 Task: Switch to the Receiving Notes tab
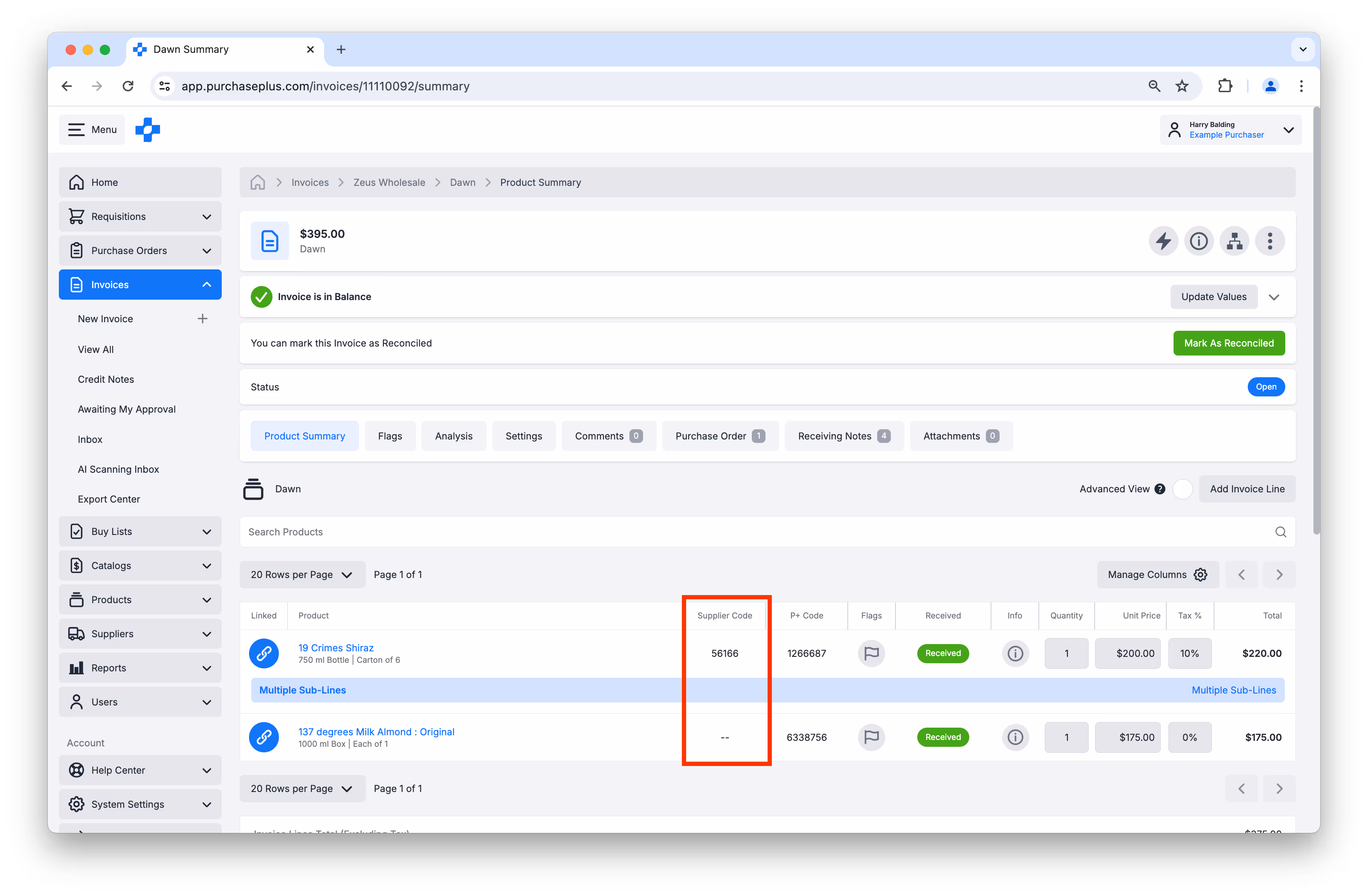point(843,436)
